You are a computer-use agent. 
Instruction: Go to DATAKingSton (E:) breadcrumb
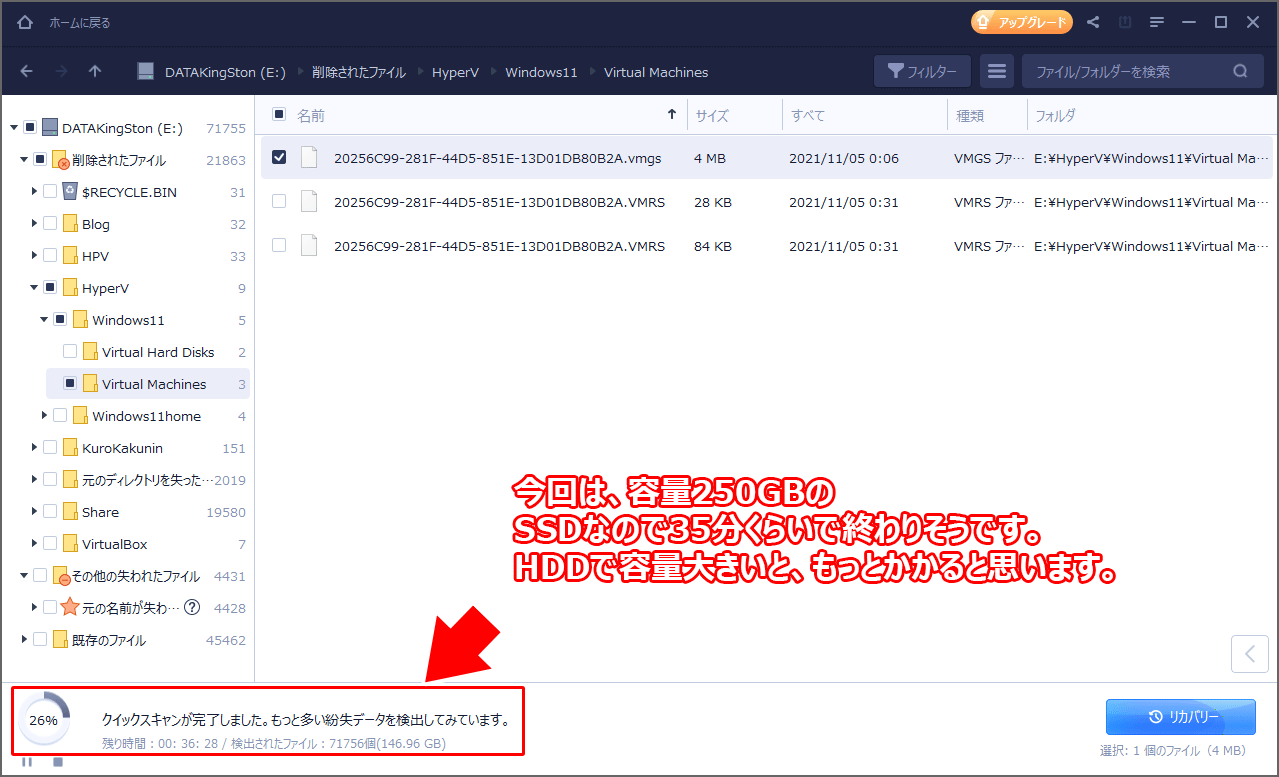click(225, 72)
